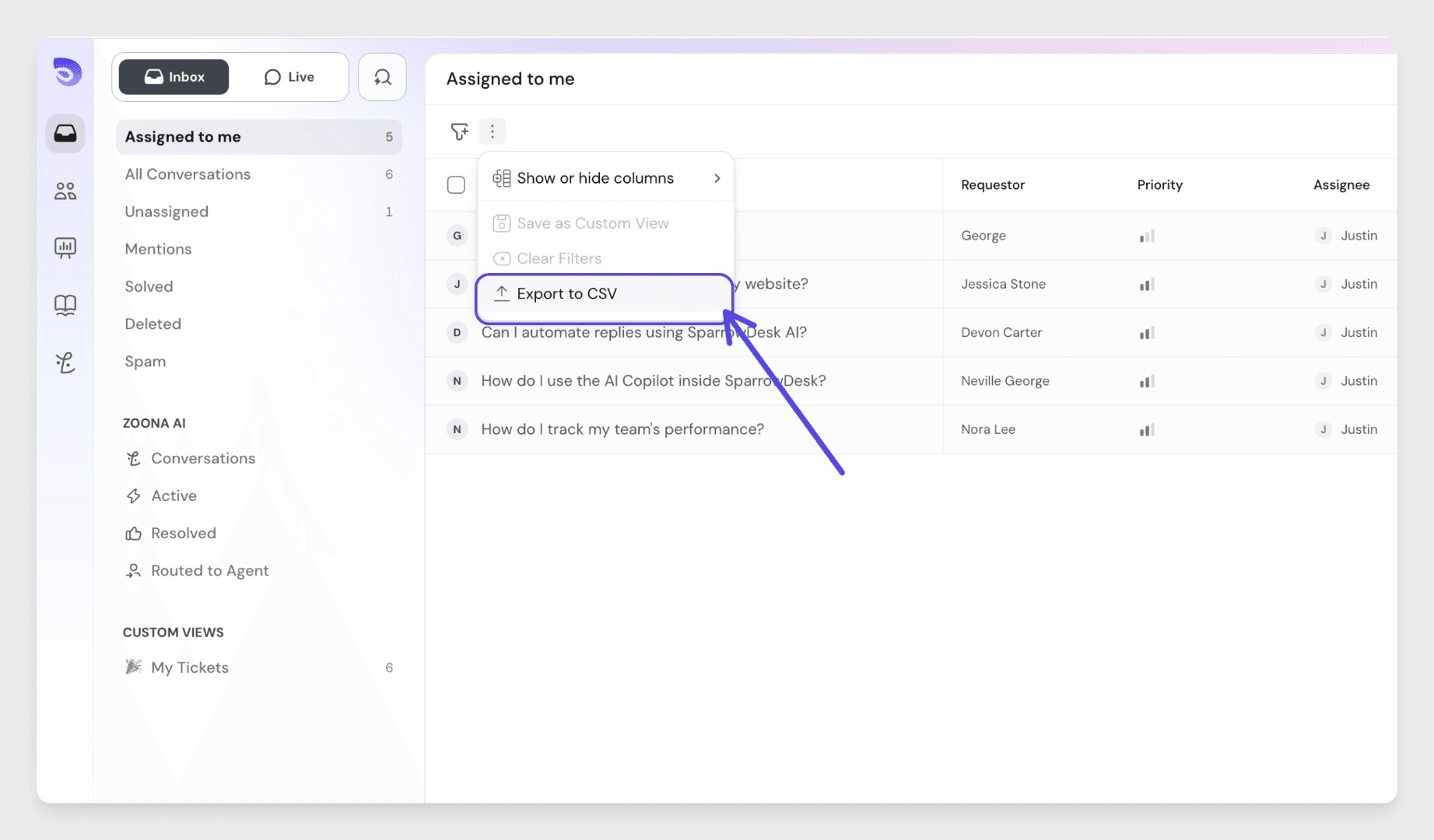Expand the Show or hide columns submenu
This screenshot has width=1434, height=840.
(605, 178)
